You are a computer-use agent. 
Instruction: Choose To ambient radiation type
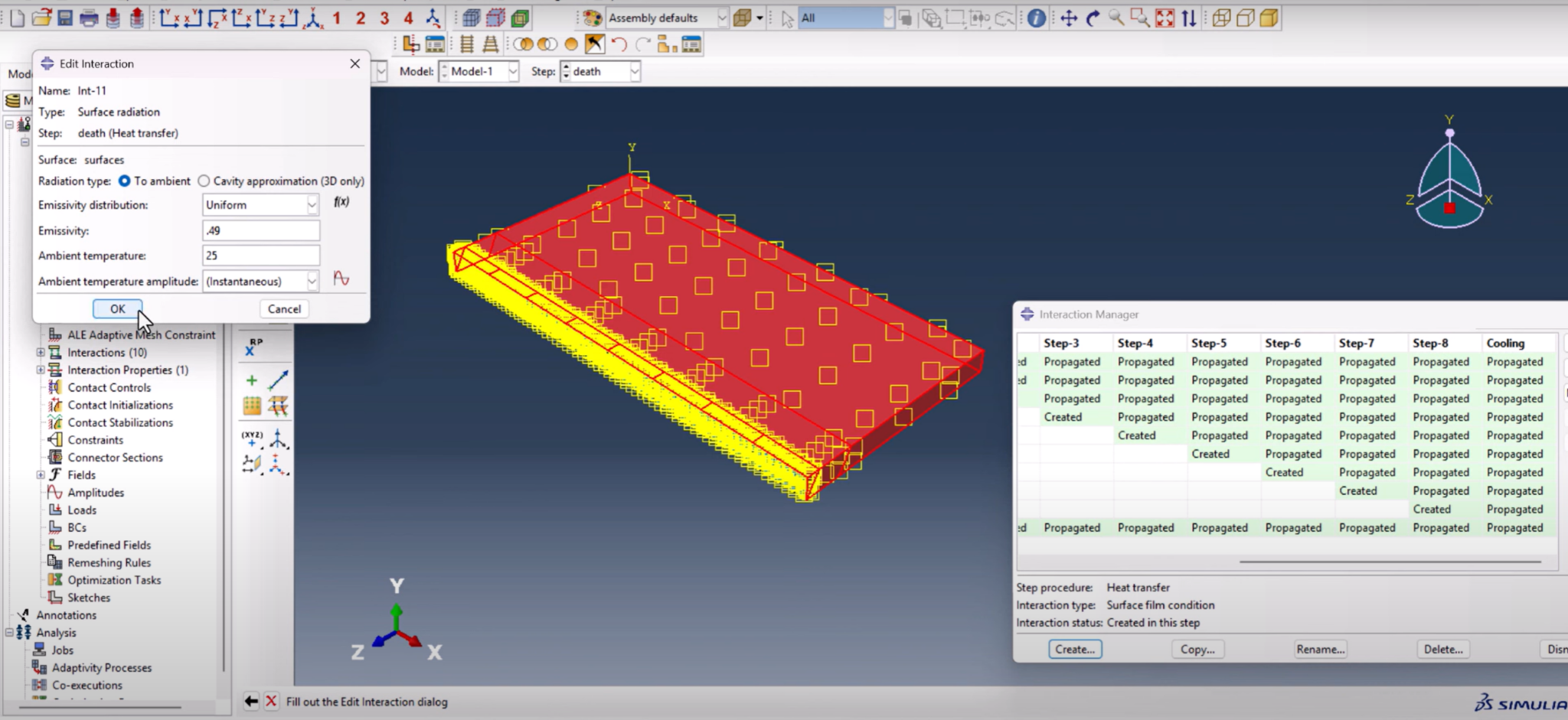(x=125, y=181)
